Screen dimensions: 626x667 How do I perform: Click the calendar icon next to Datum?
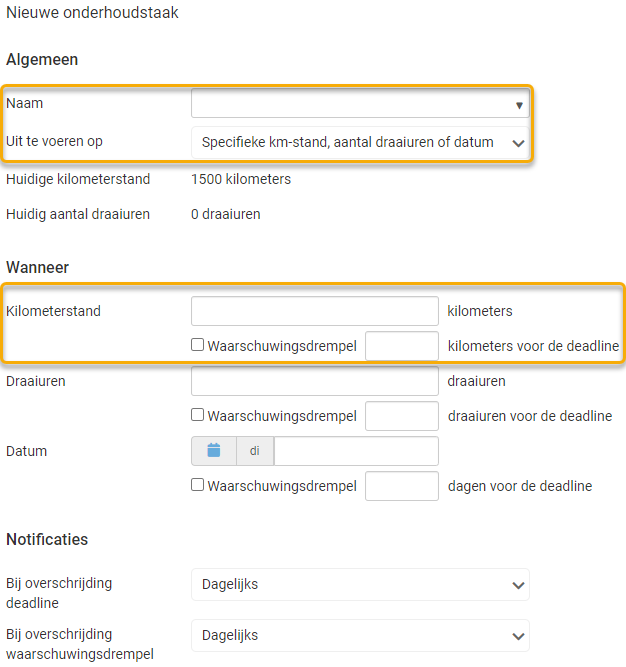coord(213,451)
